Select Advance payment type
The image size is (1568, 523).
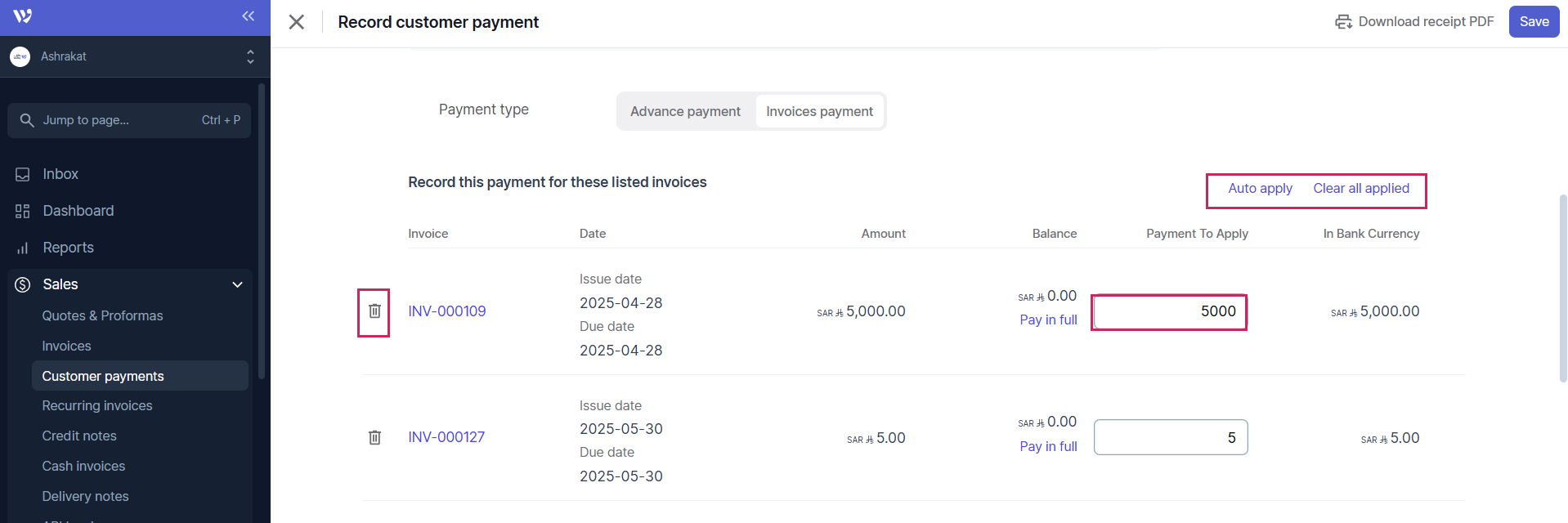(685, 111)
